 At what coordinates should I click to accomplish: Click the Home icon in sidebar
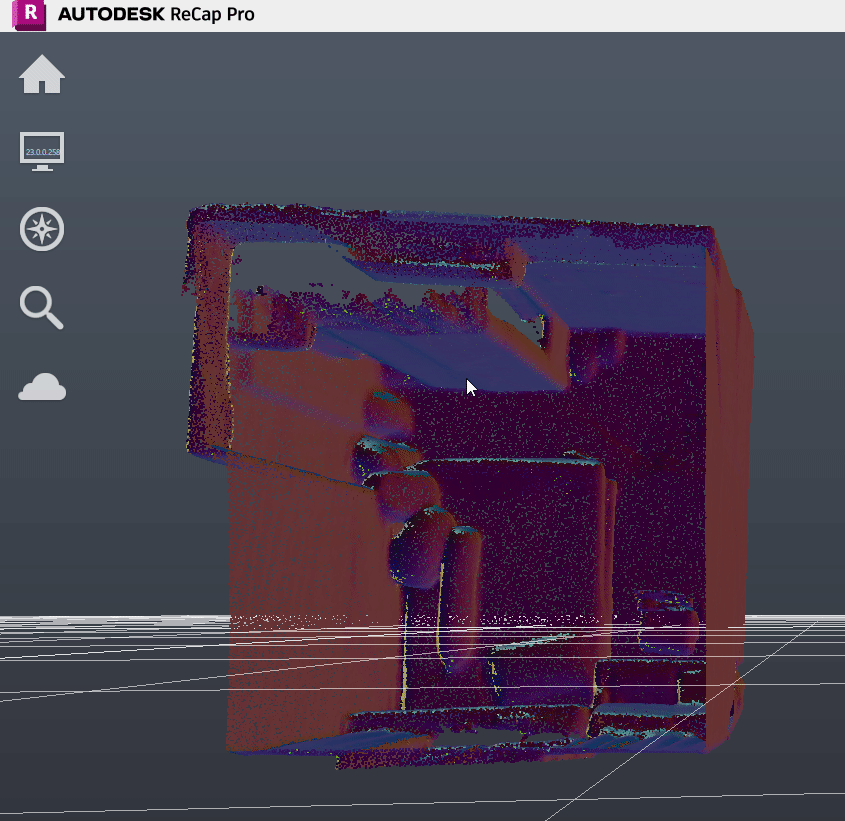click(42, 75)
